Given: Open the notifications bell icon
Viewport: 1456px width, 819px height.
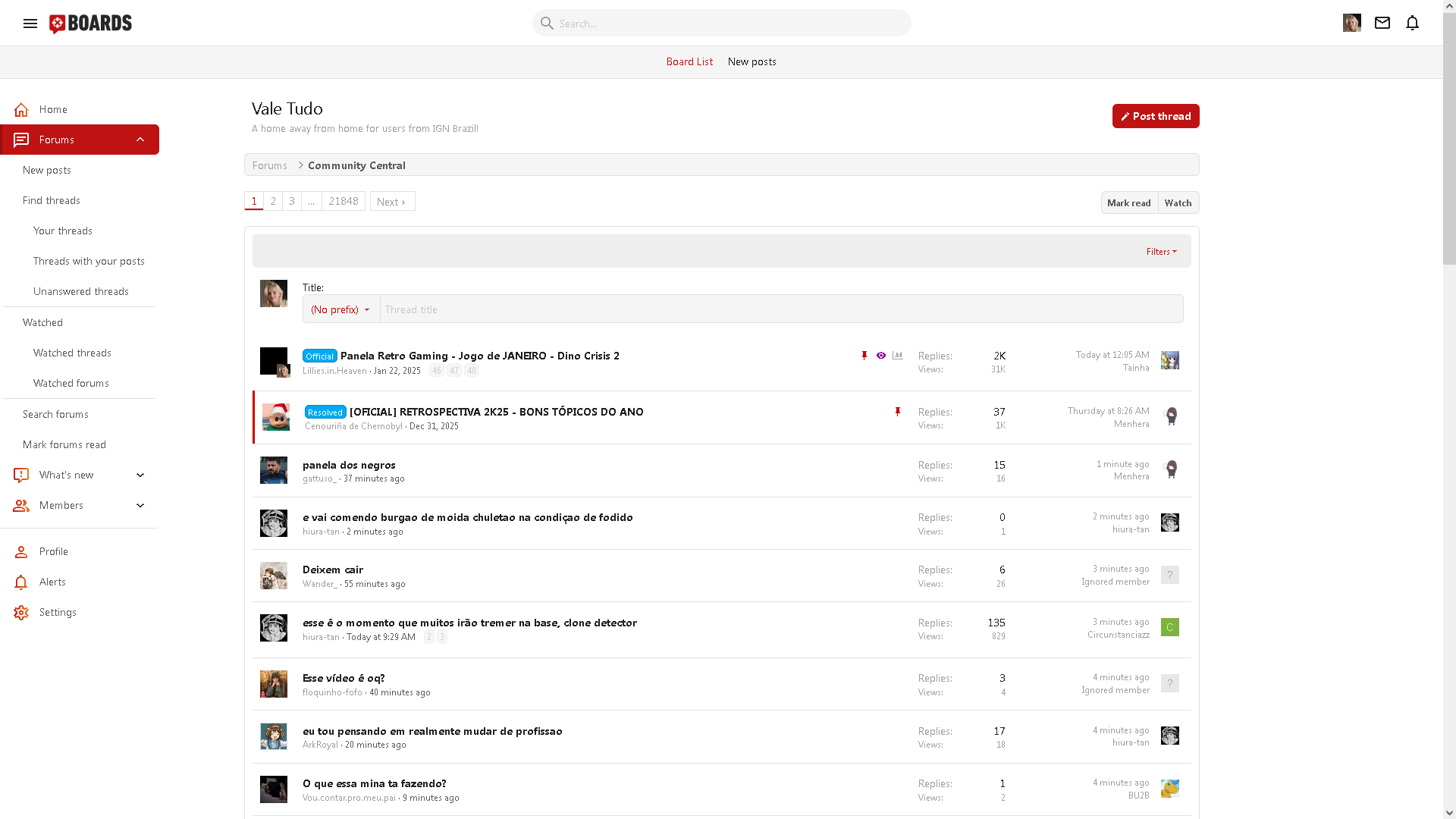Looking at the screenshot, I should click(x=1412, y=23).
